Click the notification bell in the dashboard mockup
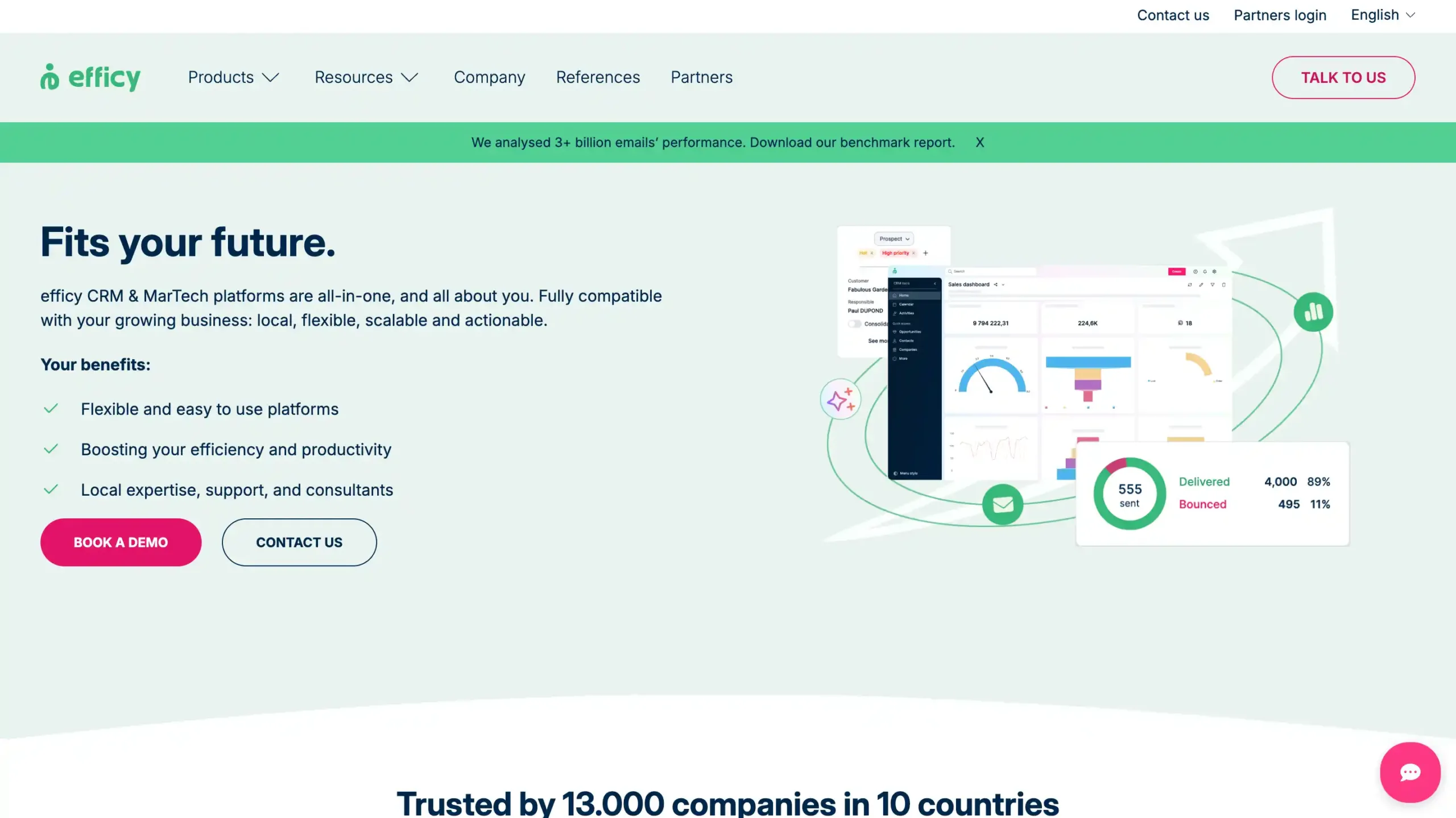 click(x=1205, y=272)
